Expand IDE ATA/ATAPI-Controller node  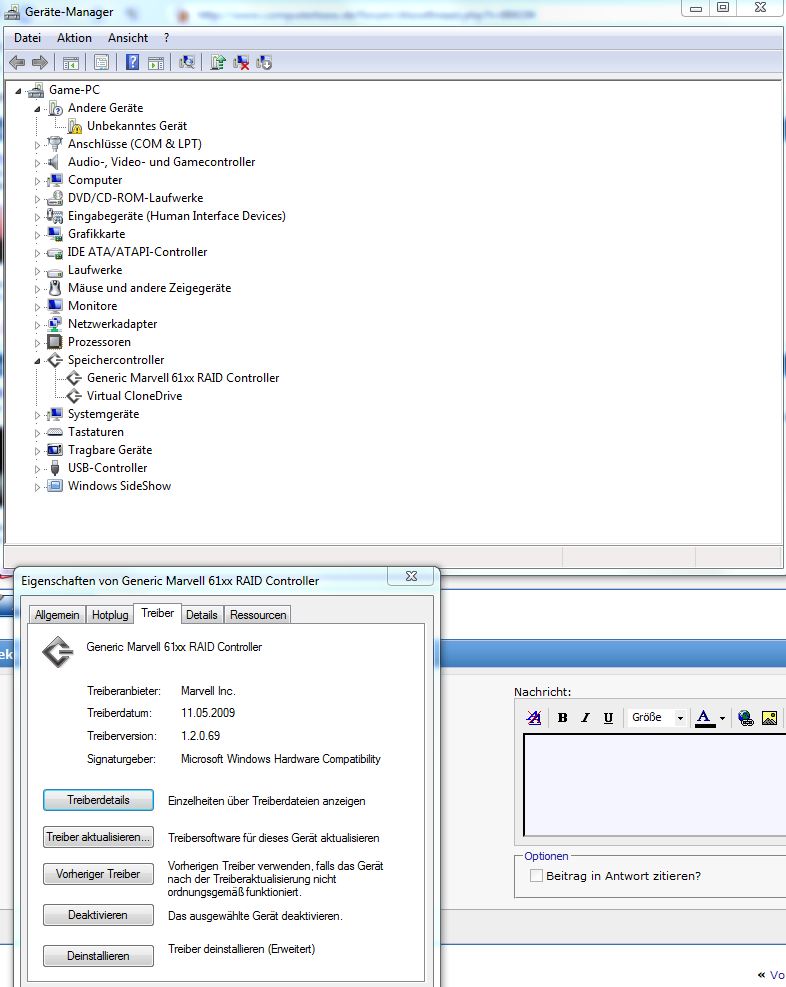[x=37, y=253]
